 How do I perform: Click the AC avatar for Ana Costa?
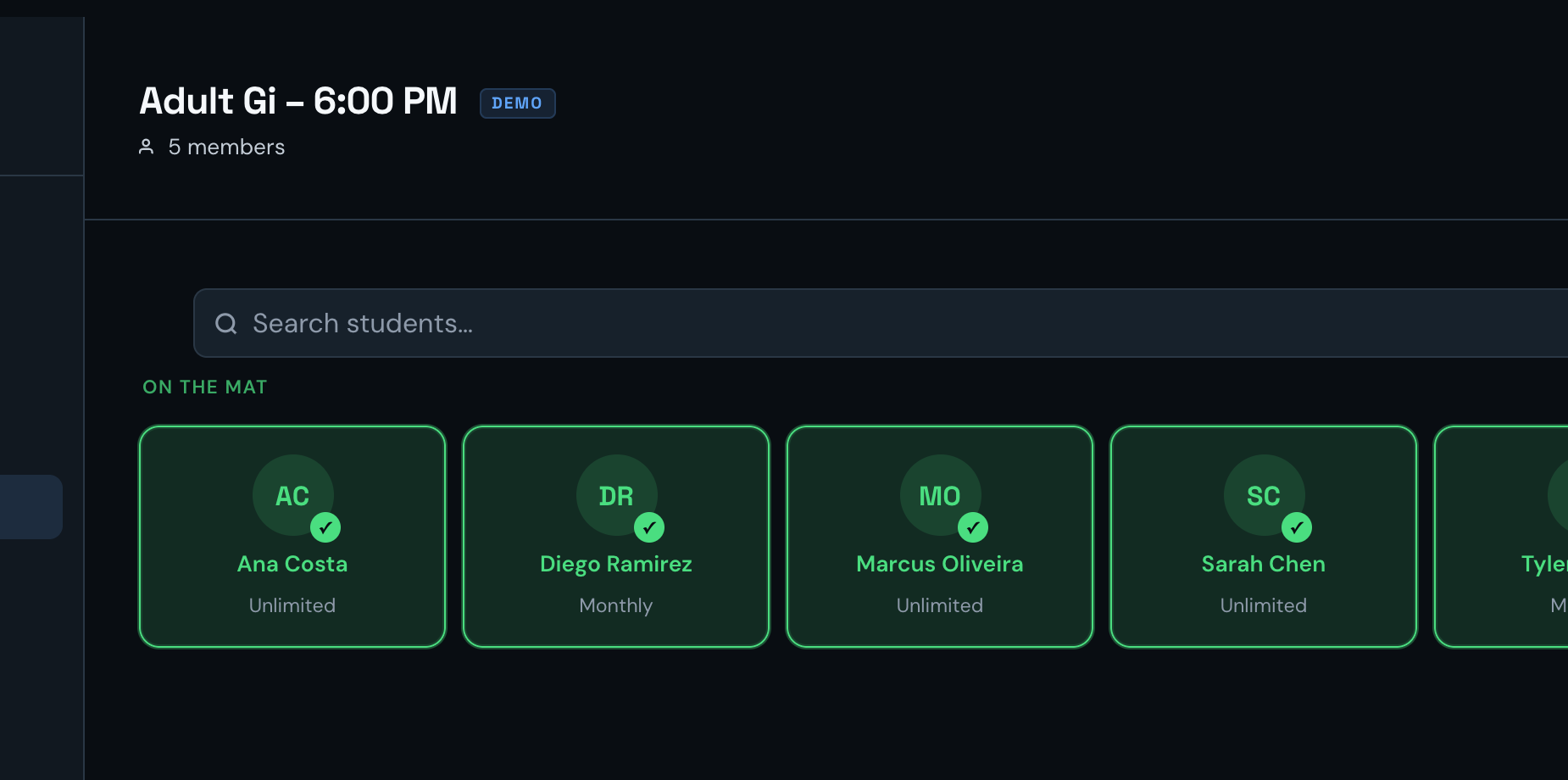[292, 495]
